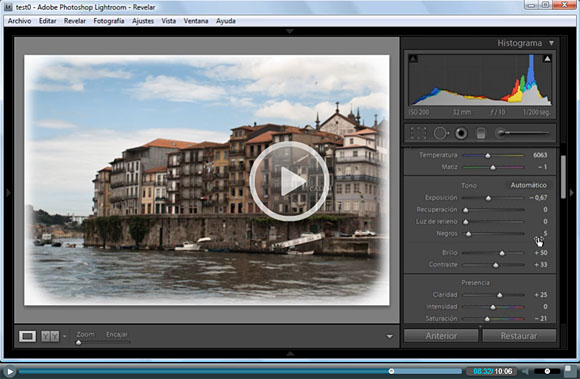Adjust the Luz de relleno slider

pyautogui.click(x=466, y=222)
